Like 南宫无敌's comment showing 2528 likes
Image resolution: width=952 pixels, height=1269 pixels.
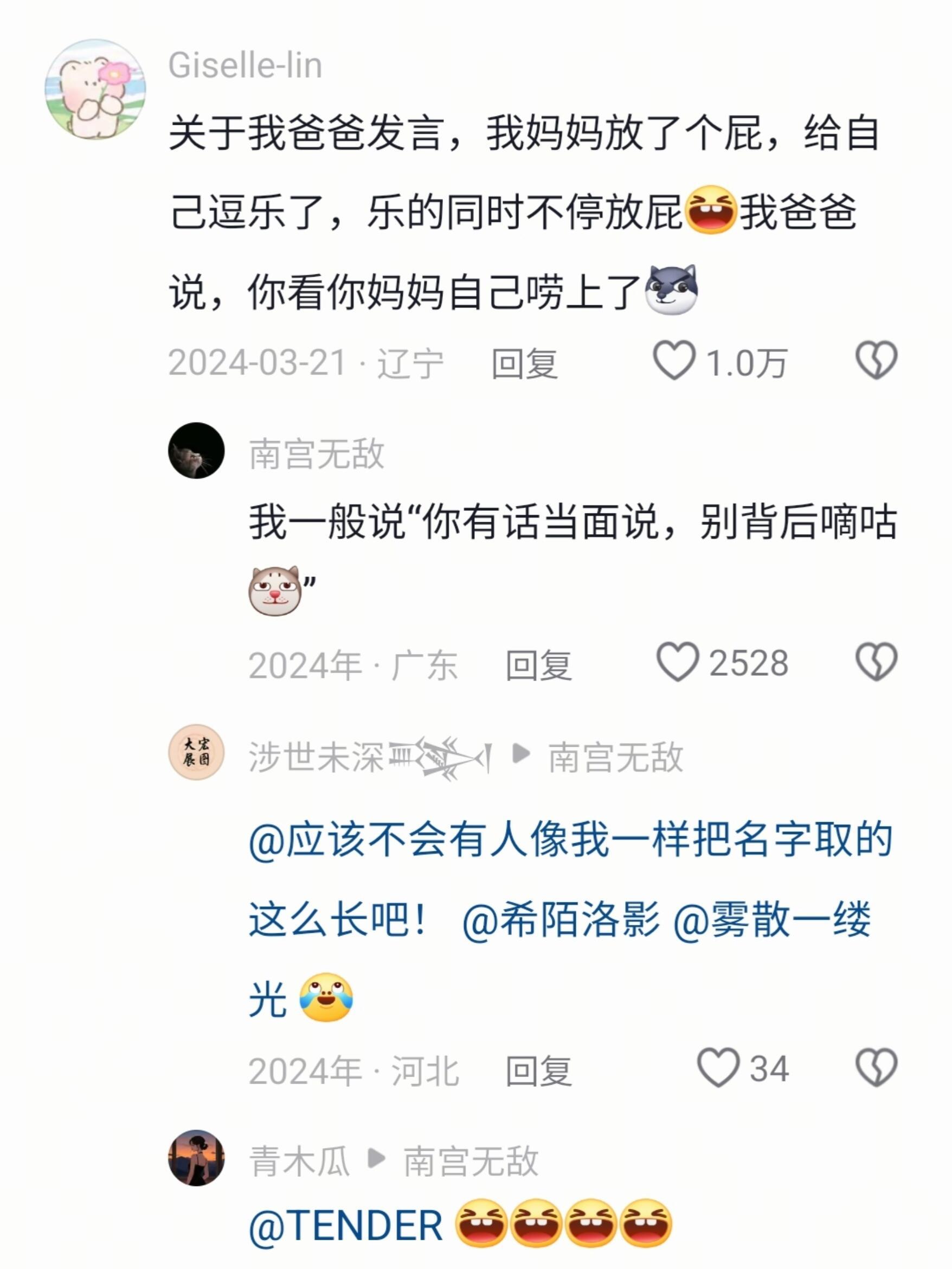pyautogui.click(x=677, y=662)
